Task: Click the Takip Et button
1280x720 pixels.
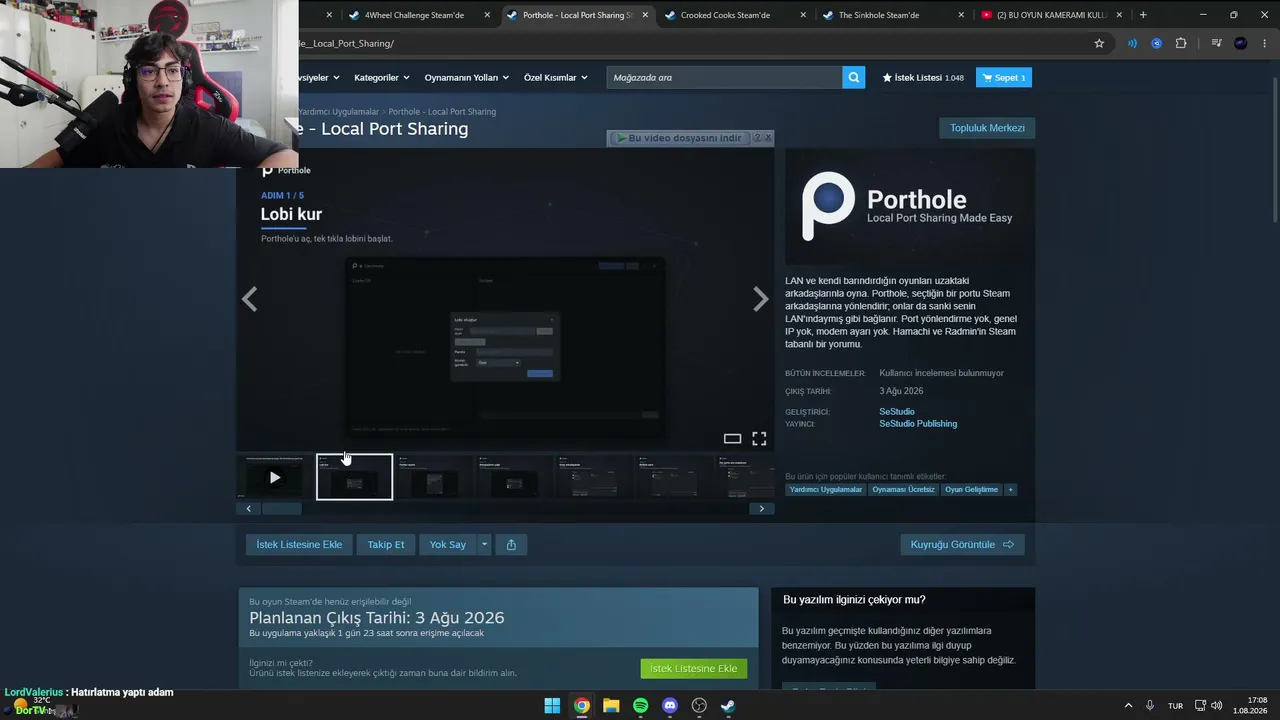Action: (x=386, y=544)
